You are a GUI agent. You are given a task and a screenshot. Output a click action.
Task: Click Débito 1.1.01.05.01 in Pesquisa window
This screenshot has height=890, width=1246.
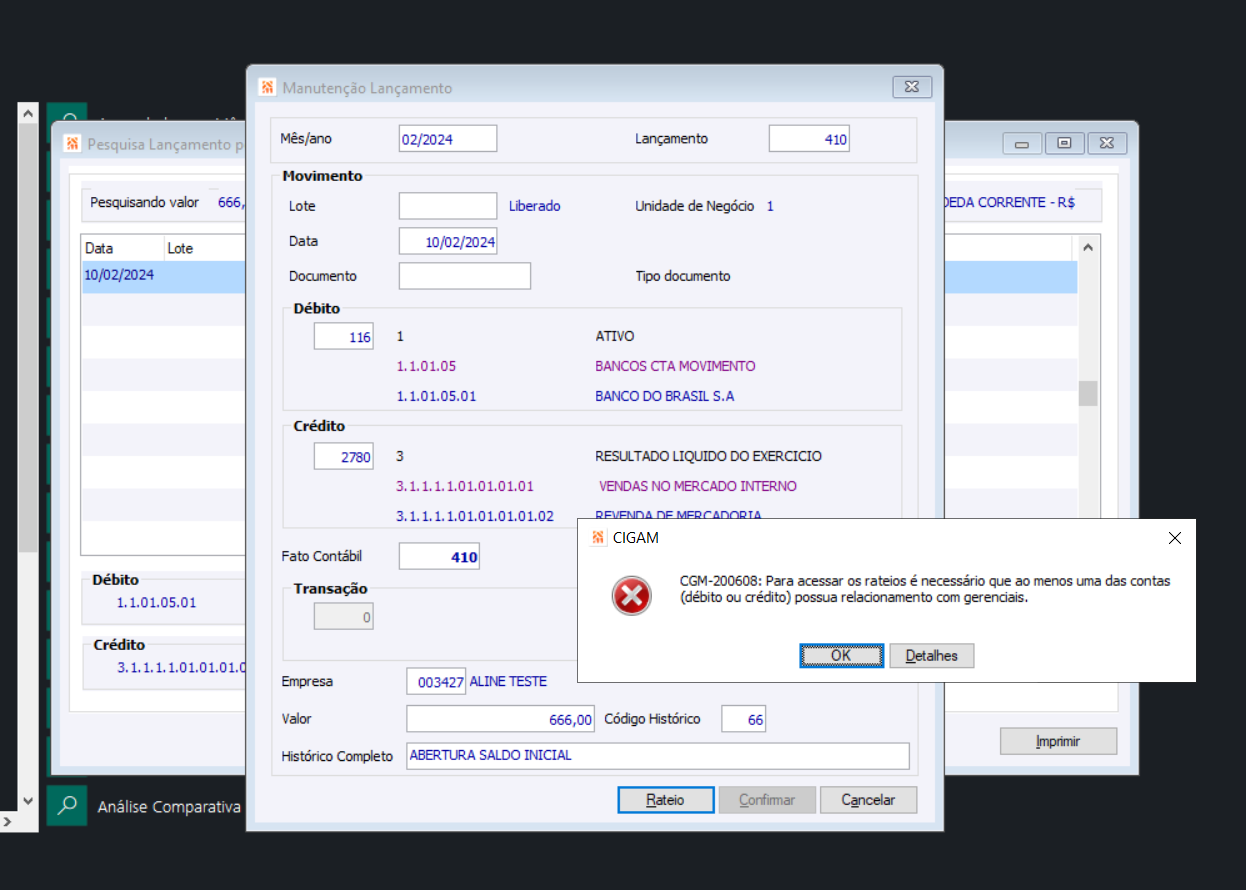157,602
